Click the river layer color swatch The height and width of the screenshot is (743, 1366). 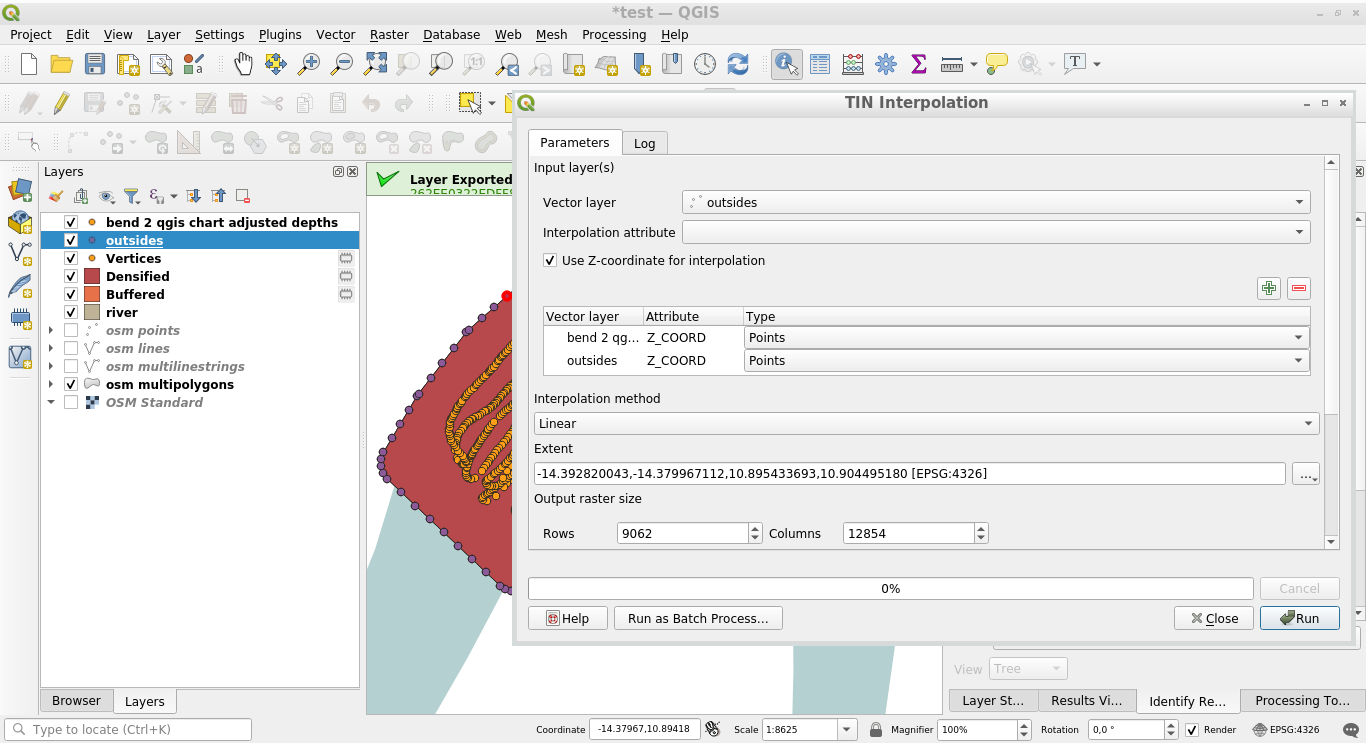pyautogui.click(x=92, y=312)
